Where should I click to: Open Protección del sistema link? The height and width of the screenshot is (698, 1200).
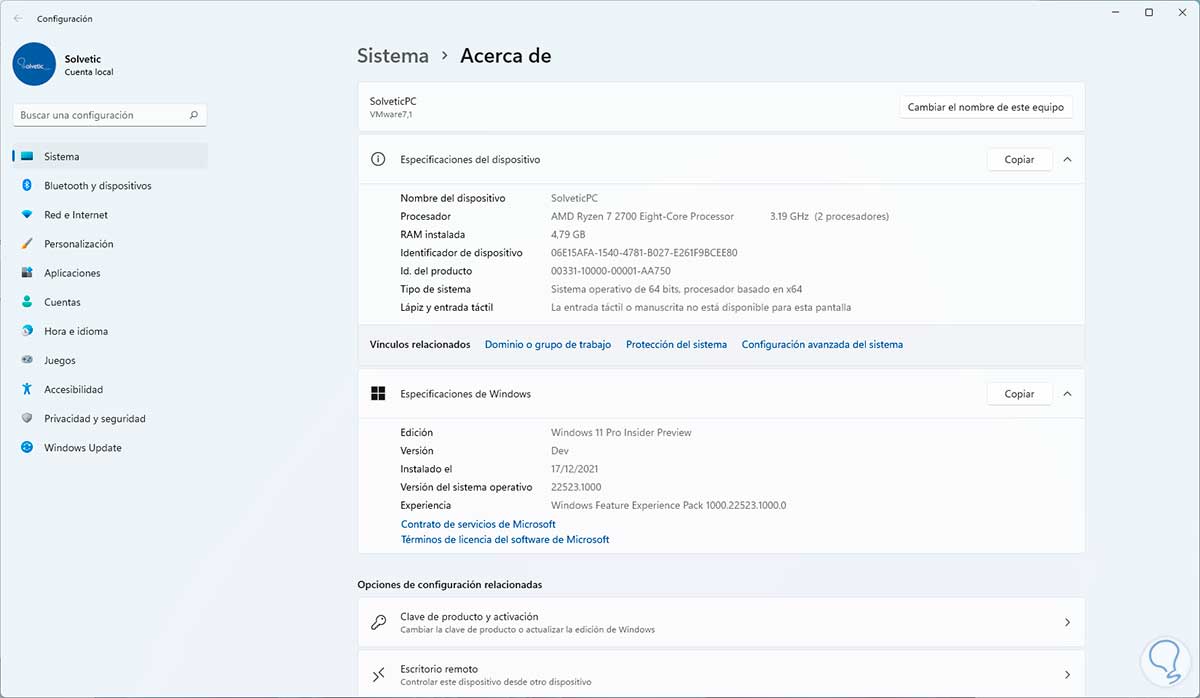[x=676, y=344]
